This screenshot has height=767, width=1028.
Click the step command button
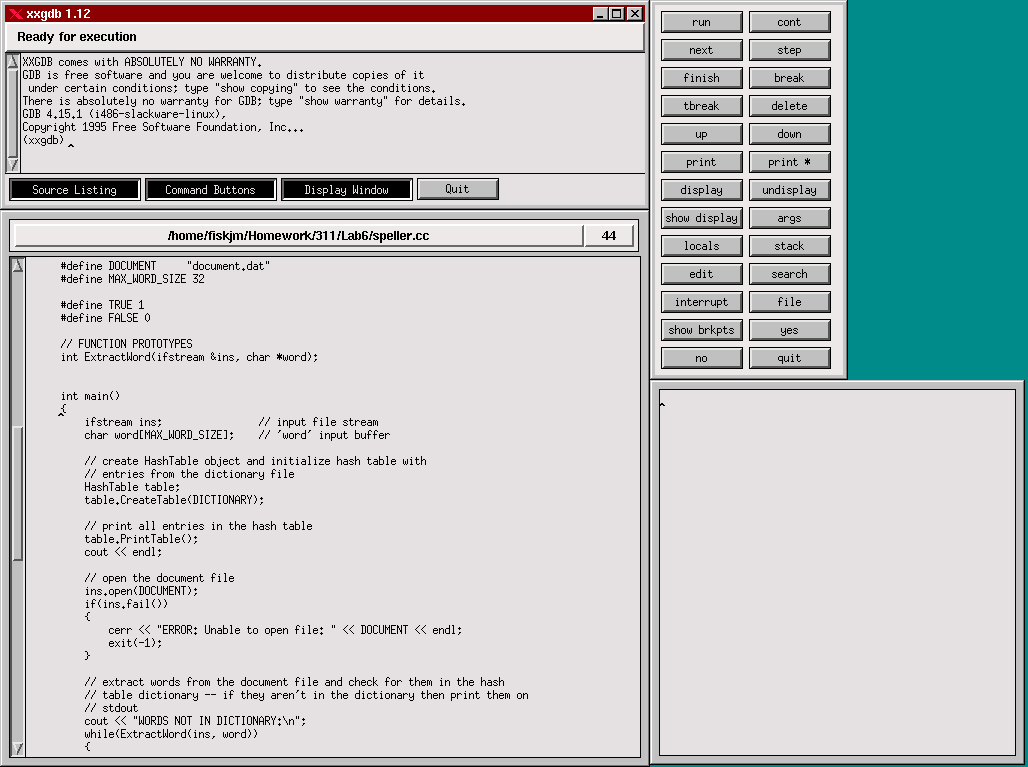pos(789,50)
